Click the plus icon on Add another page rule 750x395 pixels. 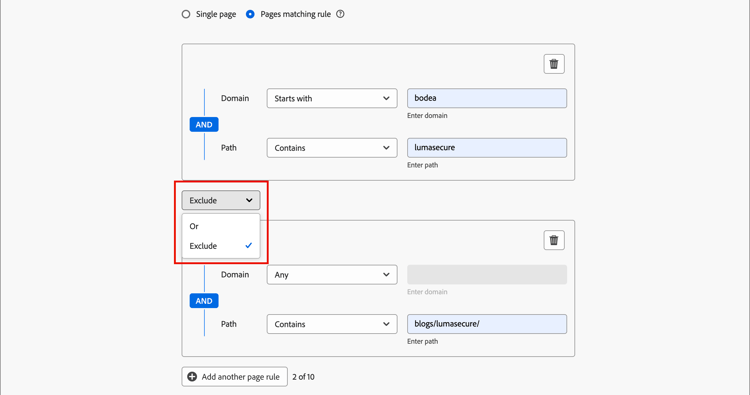[x=192, y=377]
